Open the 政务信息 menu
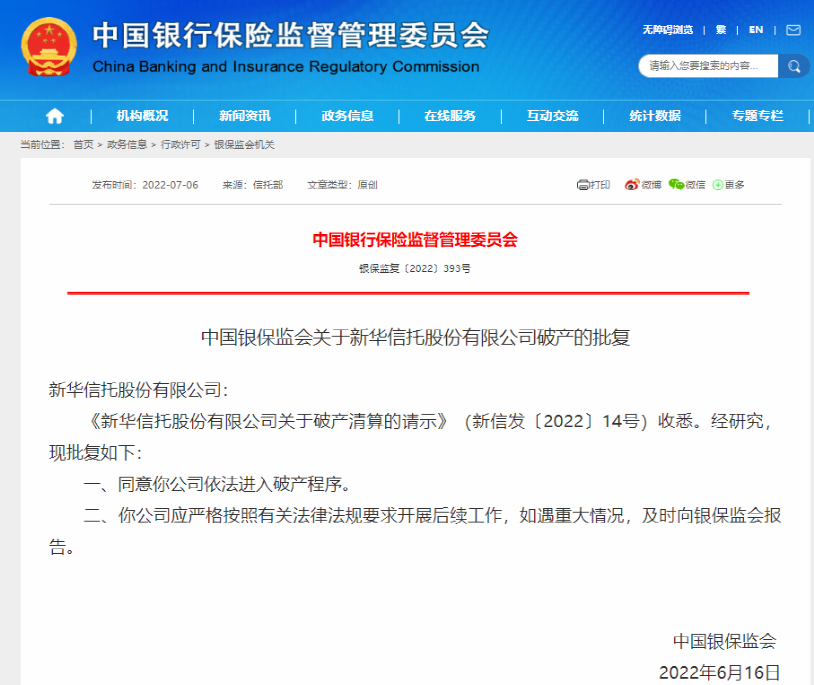 pos(347,116)
